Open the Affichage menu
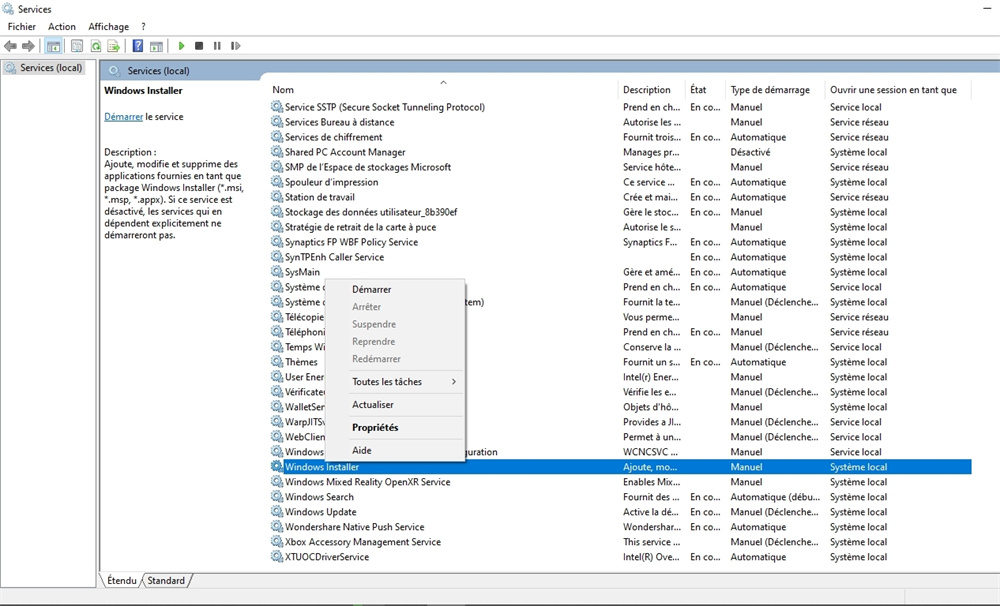 pyautogui.click(x=108, y=27)
